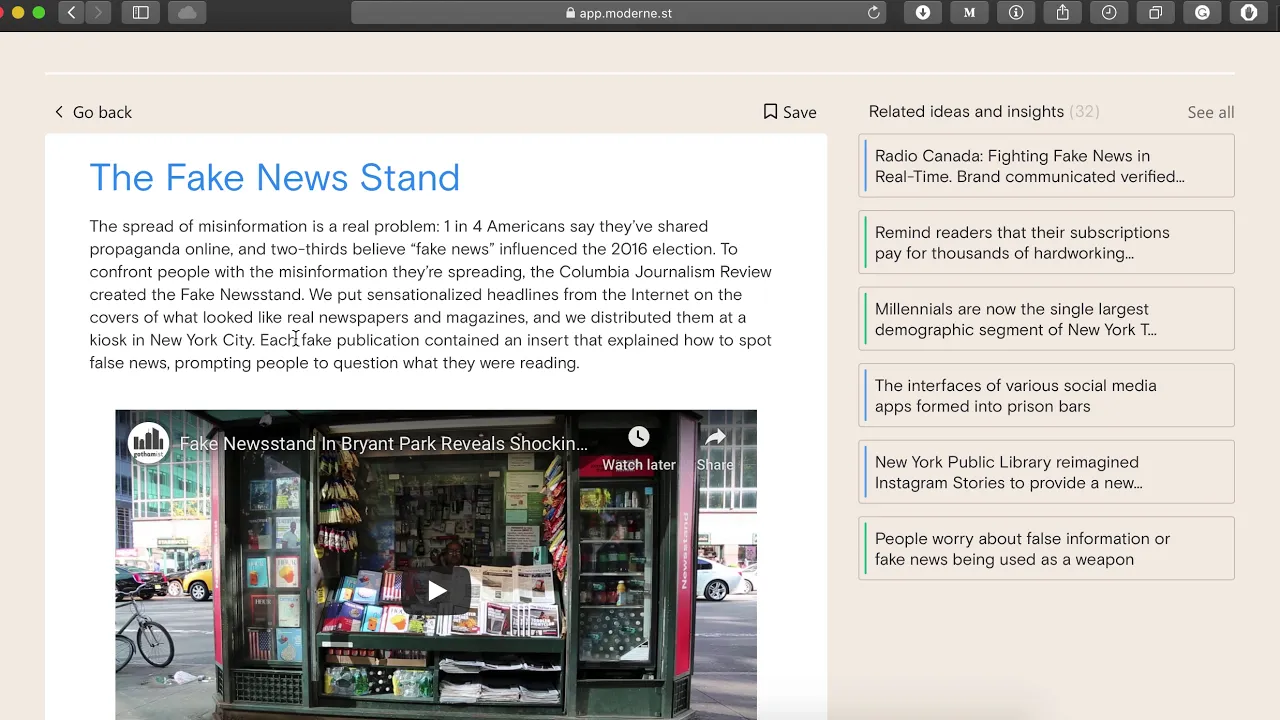Click the video Share arrow icon
Screen dimensions: 1280x720
point(715,437)
